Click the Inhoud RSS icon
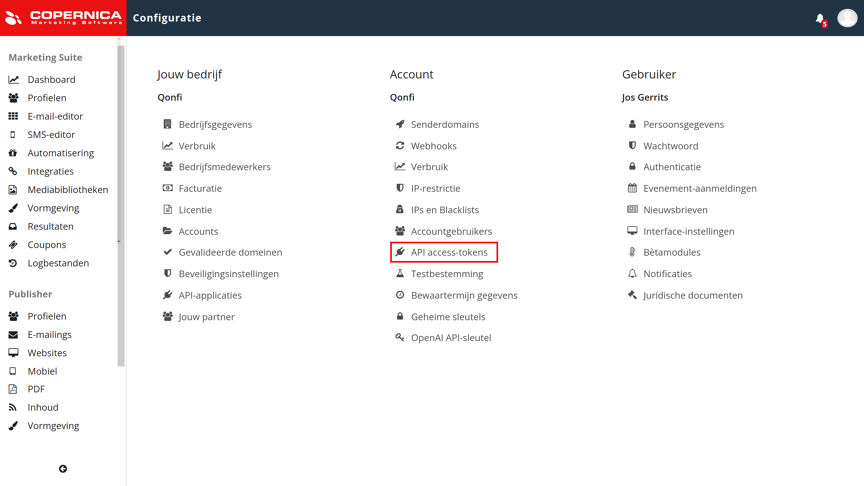 pyautogui.click(x=13, y=407)
